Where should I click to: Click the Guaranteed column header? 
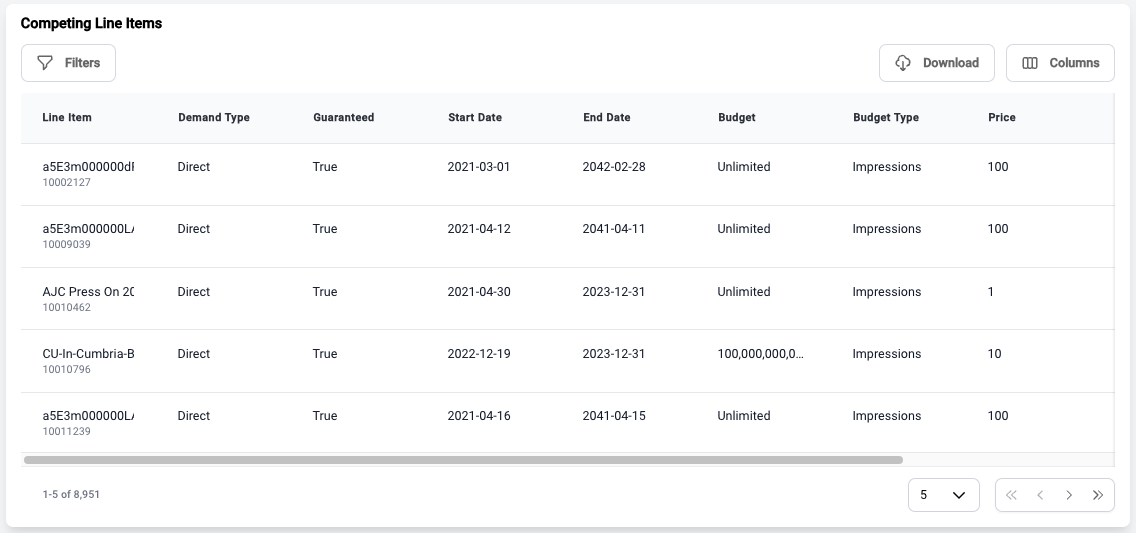click(x=343, y=118)
